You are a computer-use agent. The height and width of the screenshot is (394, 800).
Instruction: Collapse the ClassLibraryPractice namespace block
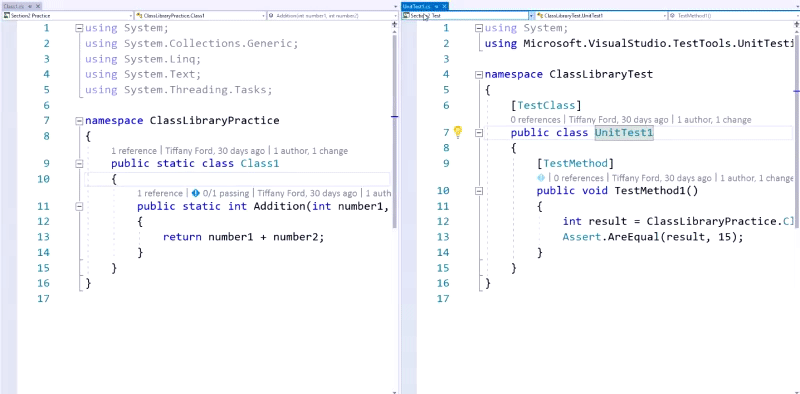click(x=79, y=121)
